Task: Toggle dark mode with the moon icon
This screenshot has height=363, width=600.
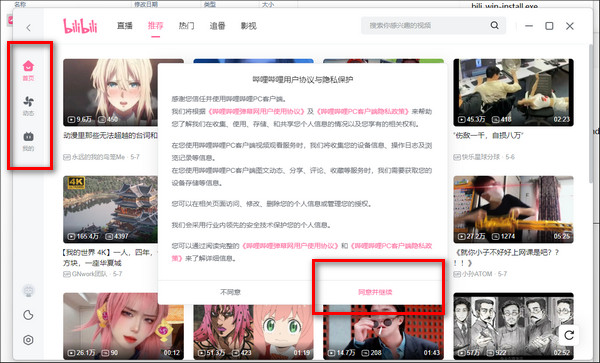Action: pos(28,315)
